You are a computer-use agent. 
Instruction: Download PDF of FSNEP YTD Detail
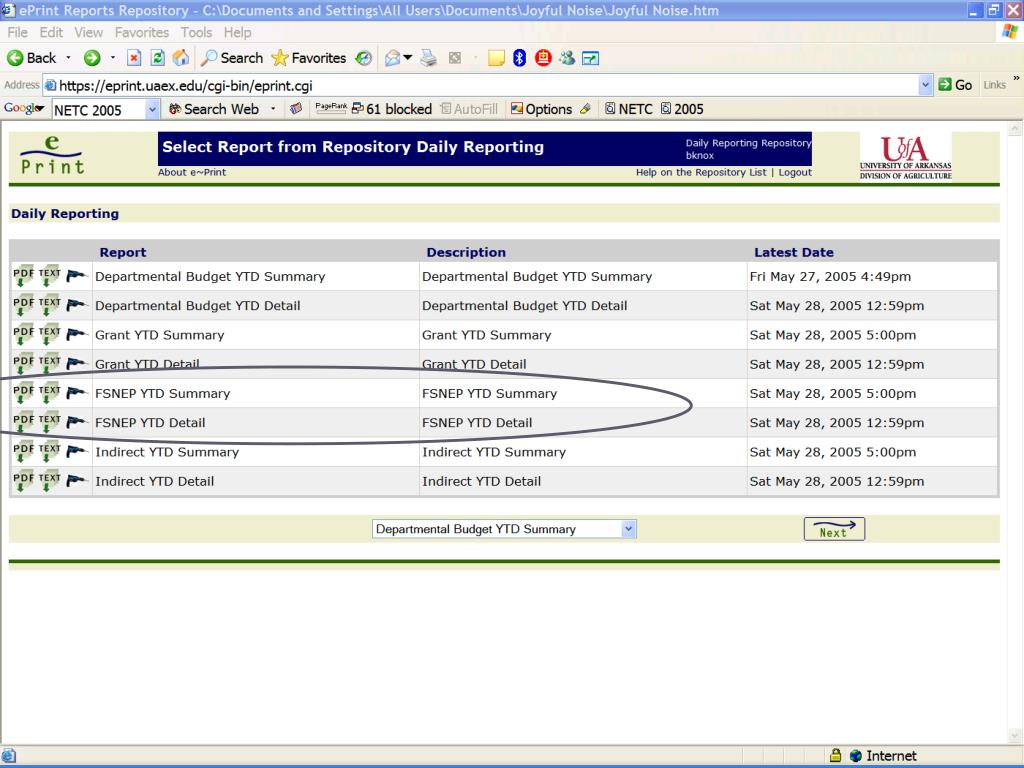click(x=24, y=423)
